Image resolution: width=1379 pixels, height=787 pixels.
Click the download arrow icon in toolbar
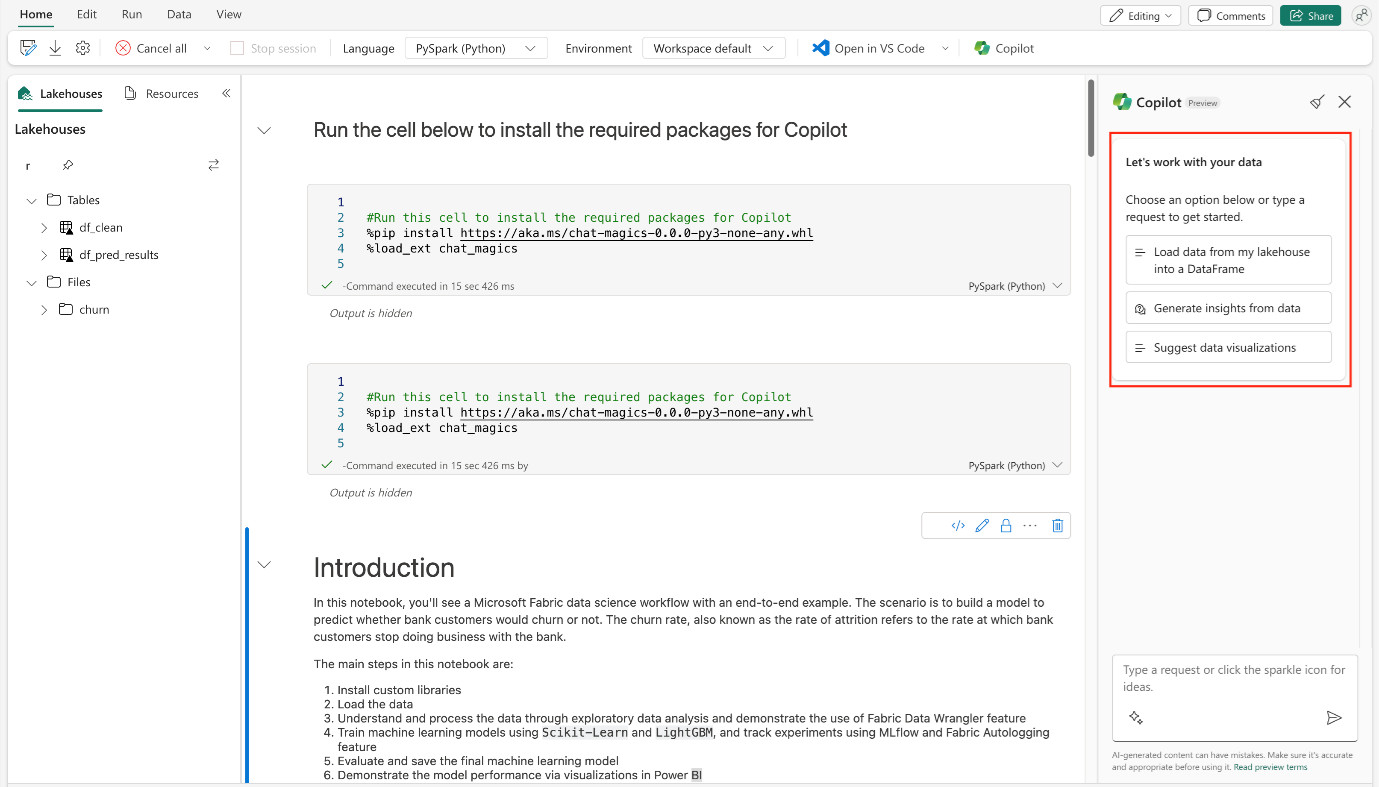click(x=56, y=48)
